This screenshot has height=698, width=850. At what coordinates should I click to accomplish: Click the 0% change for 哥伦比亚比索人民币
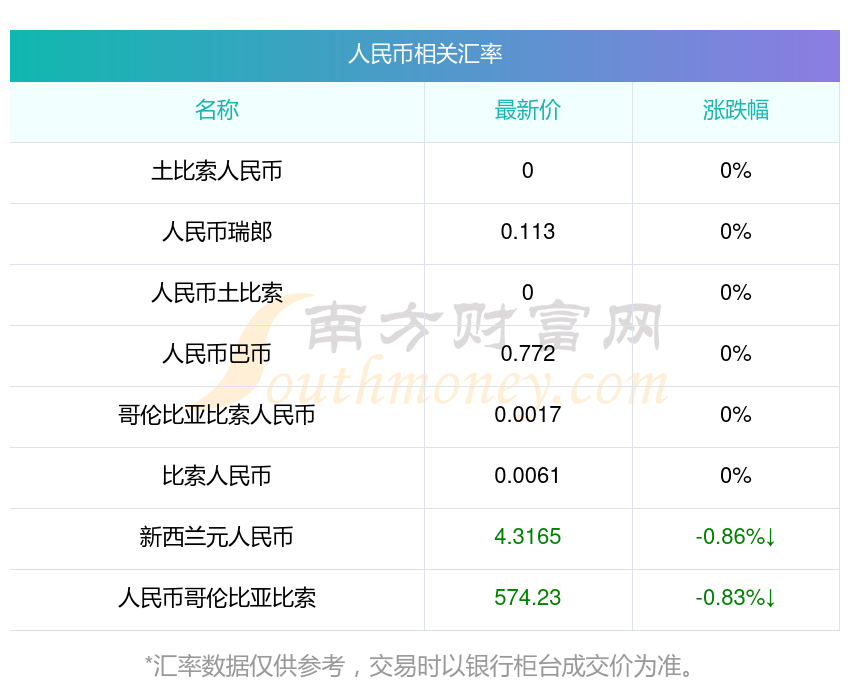(736, 415)
